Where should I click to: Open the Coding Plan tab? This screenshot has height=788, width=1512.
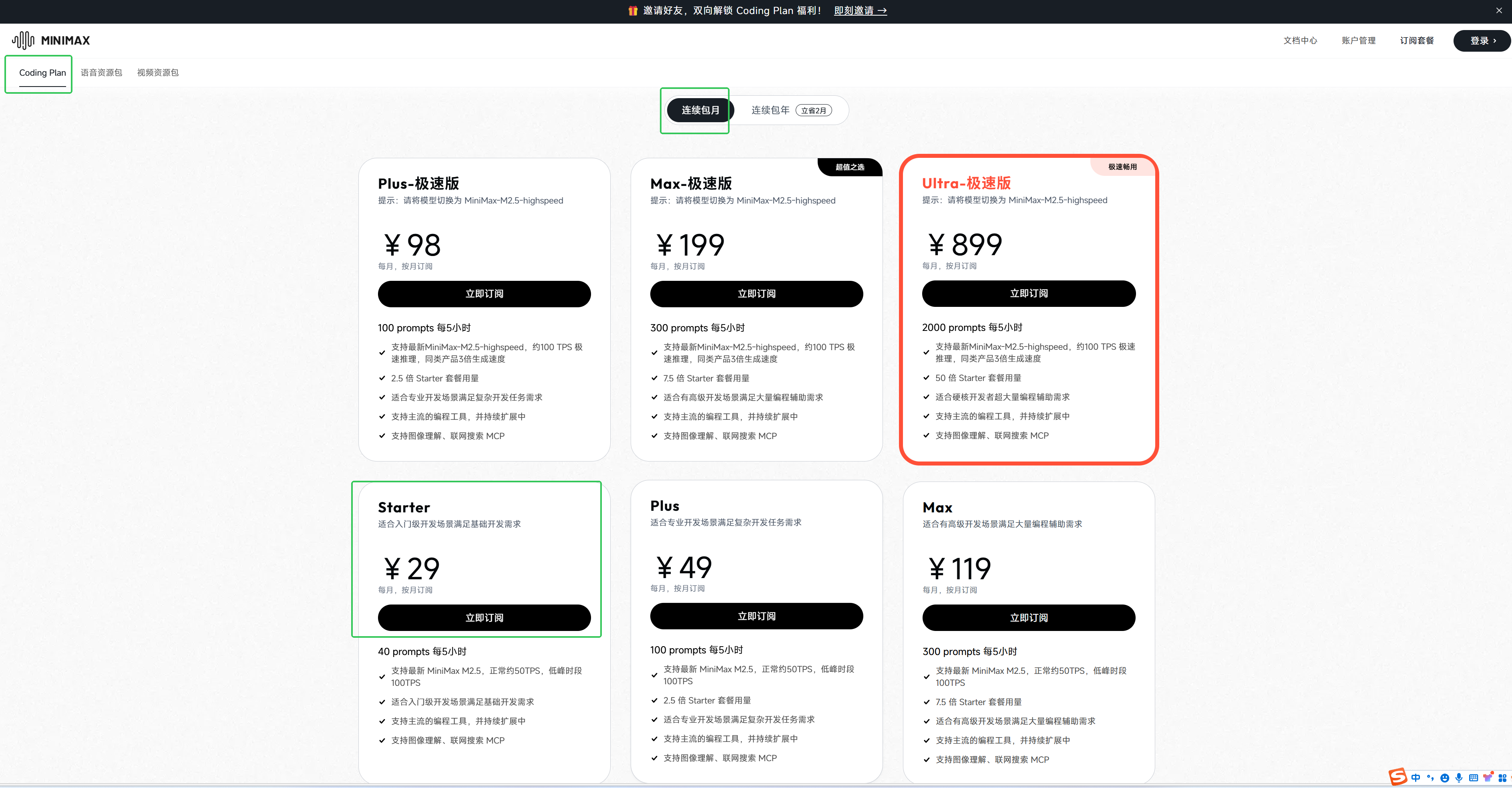click(x=42, y=73)
